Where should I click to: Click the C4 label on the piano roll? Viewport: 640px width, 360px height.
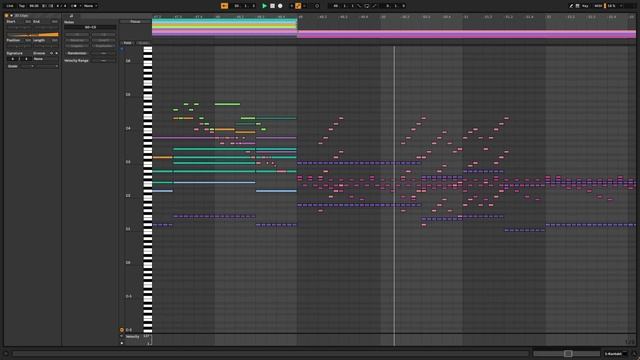[128, 128]
